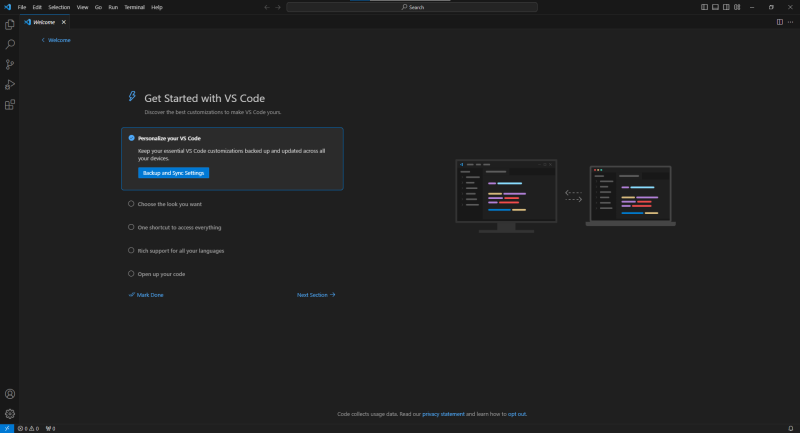This screenshot has height=433, width=800.
Task: Open the Source Control view
Action: (x=10, y=64)
